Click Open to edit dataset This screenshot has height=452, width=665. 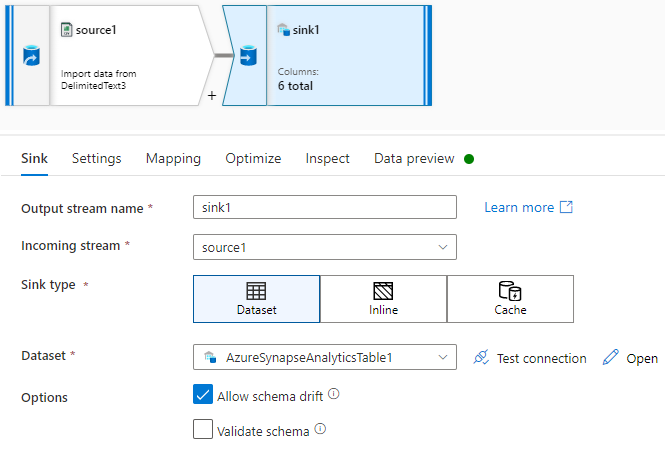click(x=642, y=358)
